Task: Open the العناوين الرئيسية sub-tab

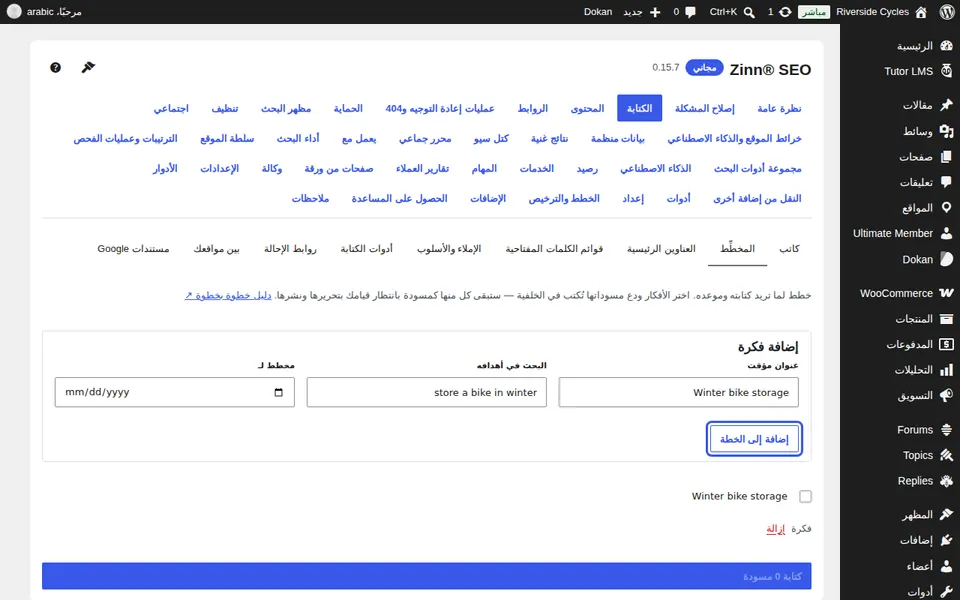Action: [661, 249]
